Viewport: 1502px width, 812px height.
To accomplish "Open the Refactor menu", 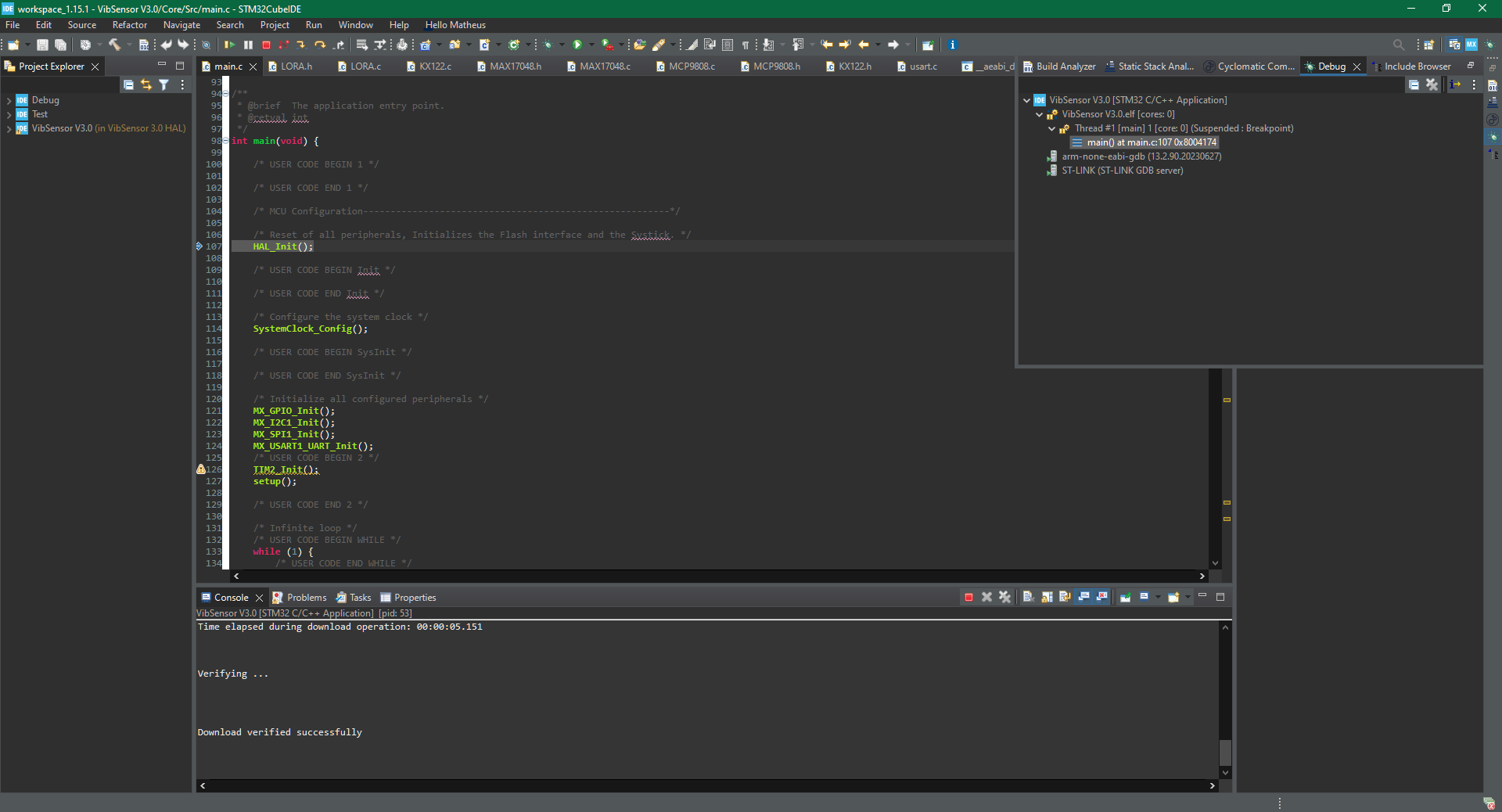I will (129, 25).
